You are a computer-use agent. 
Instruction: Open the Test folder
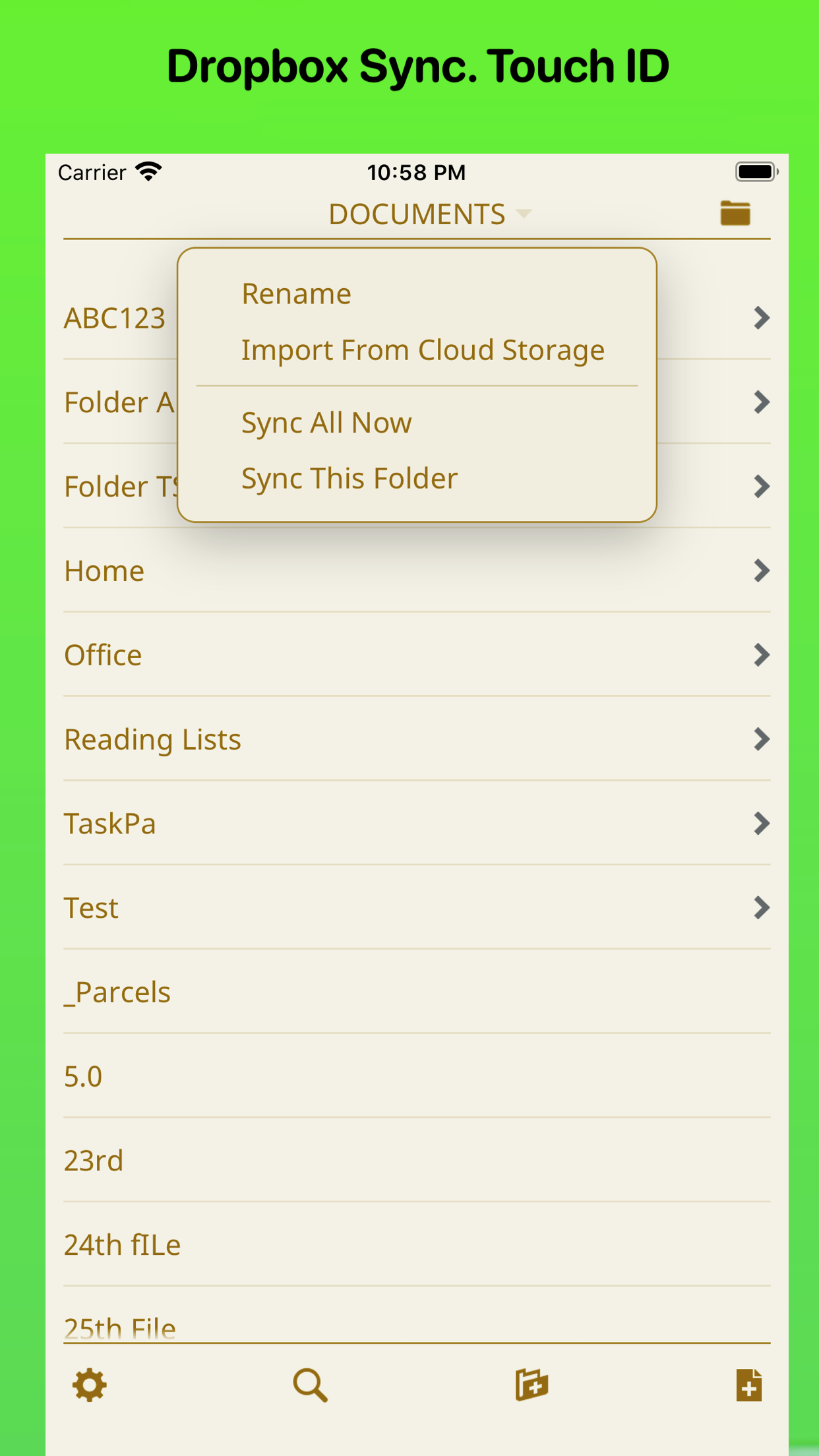click(x=92, y=909)
